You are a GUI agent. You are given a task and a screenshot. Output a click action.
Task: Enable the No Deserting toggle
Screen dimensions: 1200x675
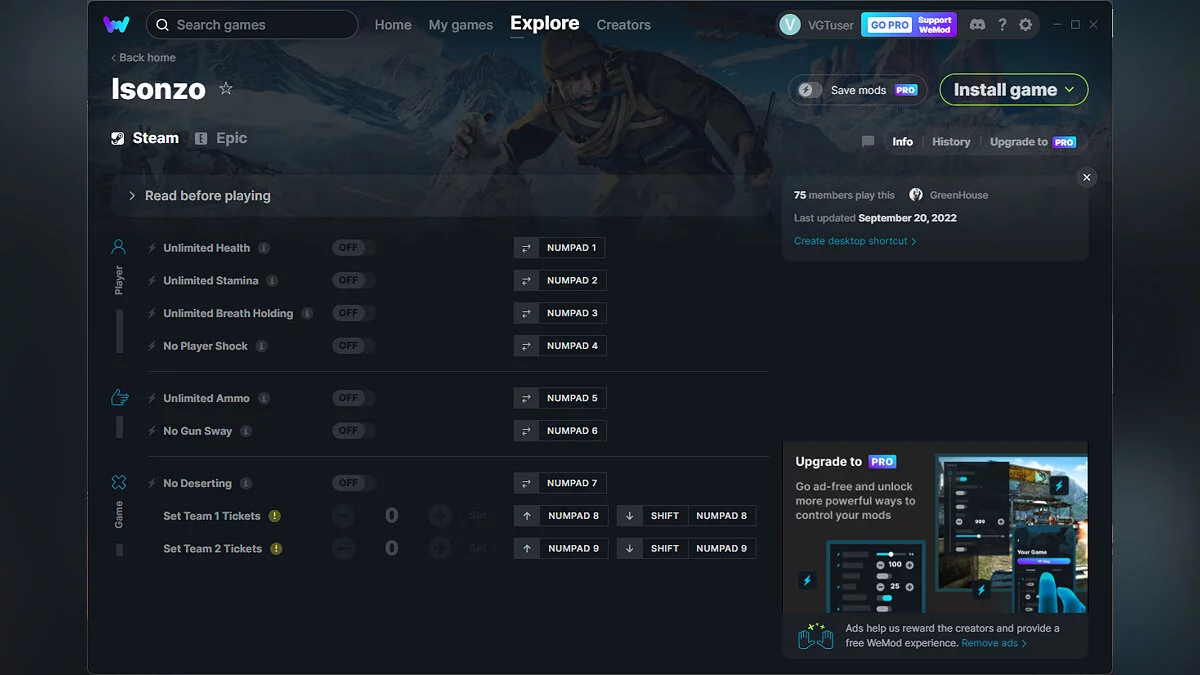[354, 483]
